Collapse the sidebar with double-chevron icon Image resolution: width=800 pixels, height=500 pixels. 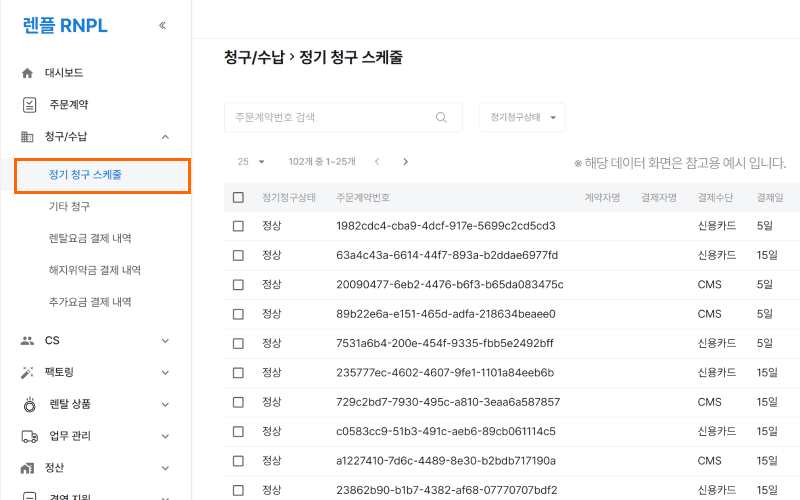point(162,26)
